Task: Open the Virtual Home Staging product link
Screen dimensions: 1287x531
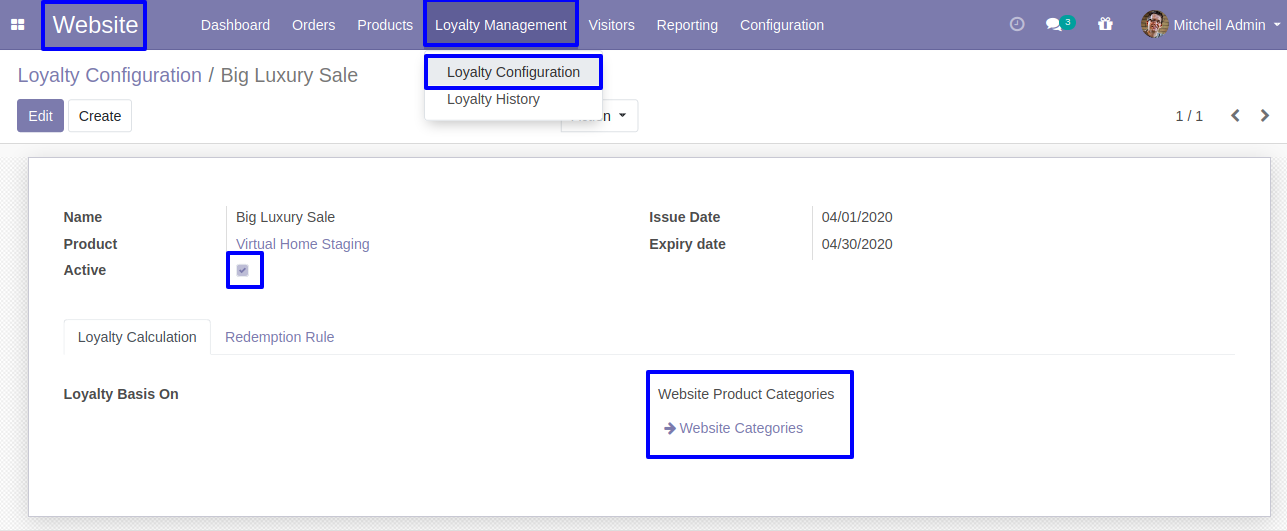Action: pos(302,244)
